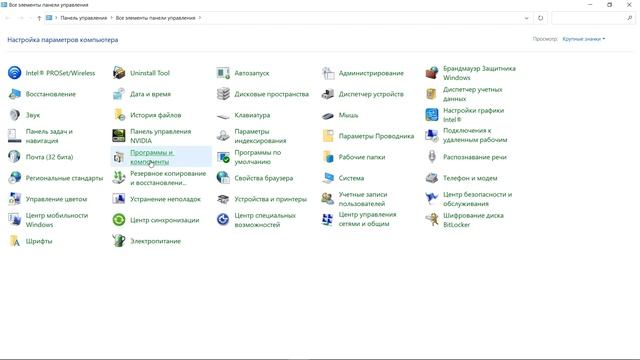Open Региональные стандарты link
The image size is (640, 360).
tap(64, 178)
